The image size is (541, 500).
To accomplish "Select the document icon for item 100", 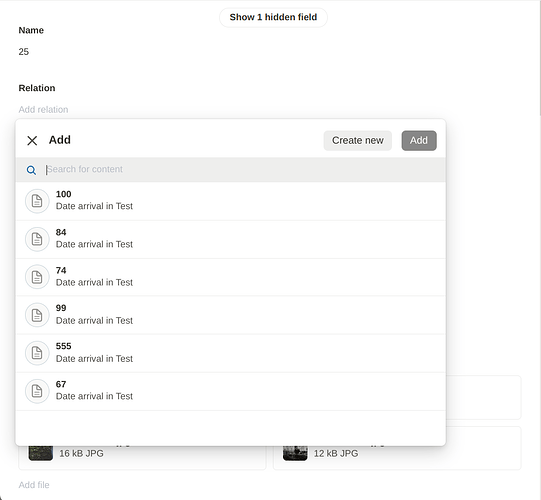I will (37, 201).
